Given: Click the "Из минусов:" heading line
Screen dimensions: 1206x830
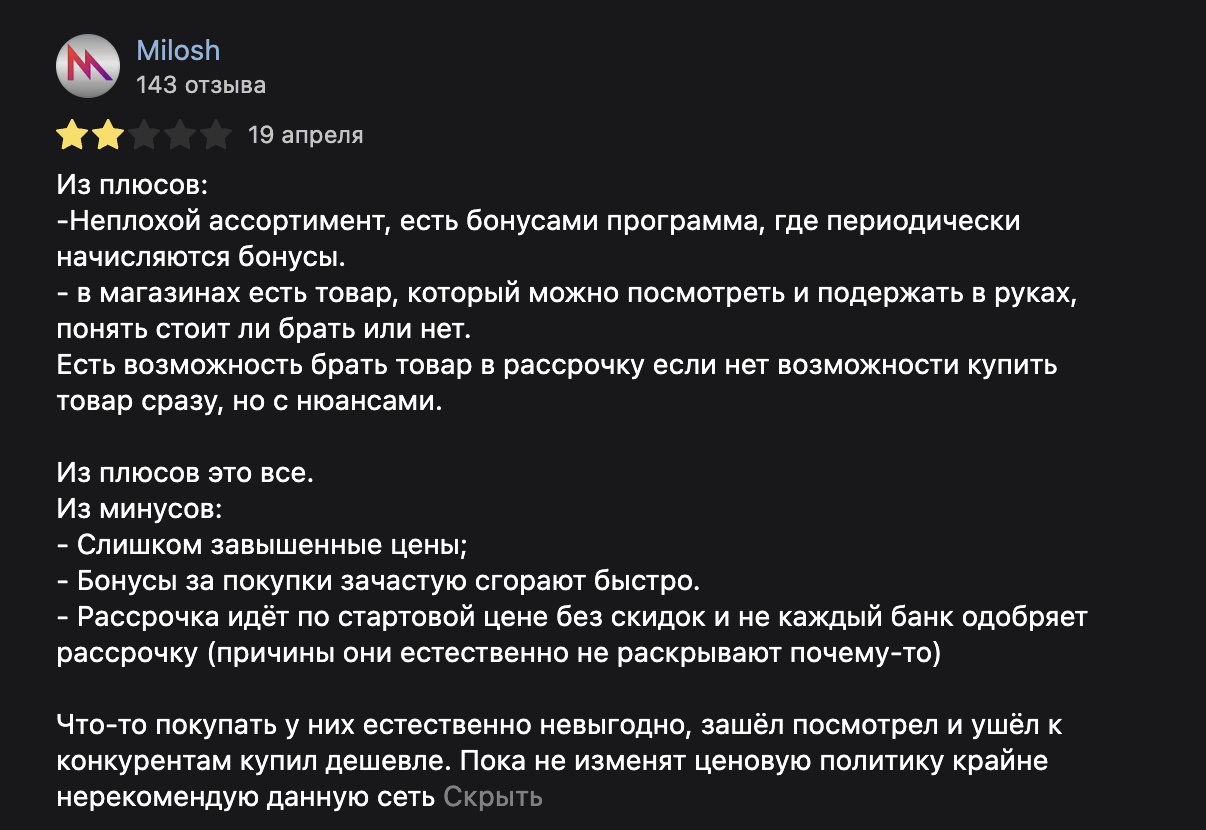Looking at the screenshot, I should pyautogui.click(x=139, y=509).
